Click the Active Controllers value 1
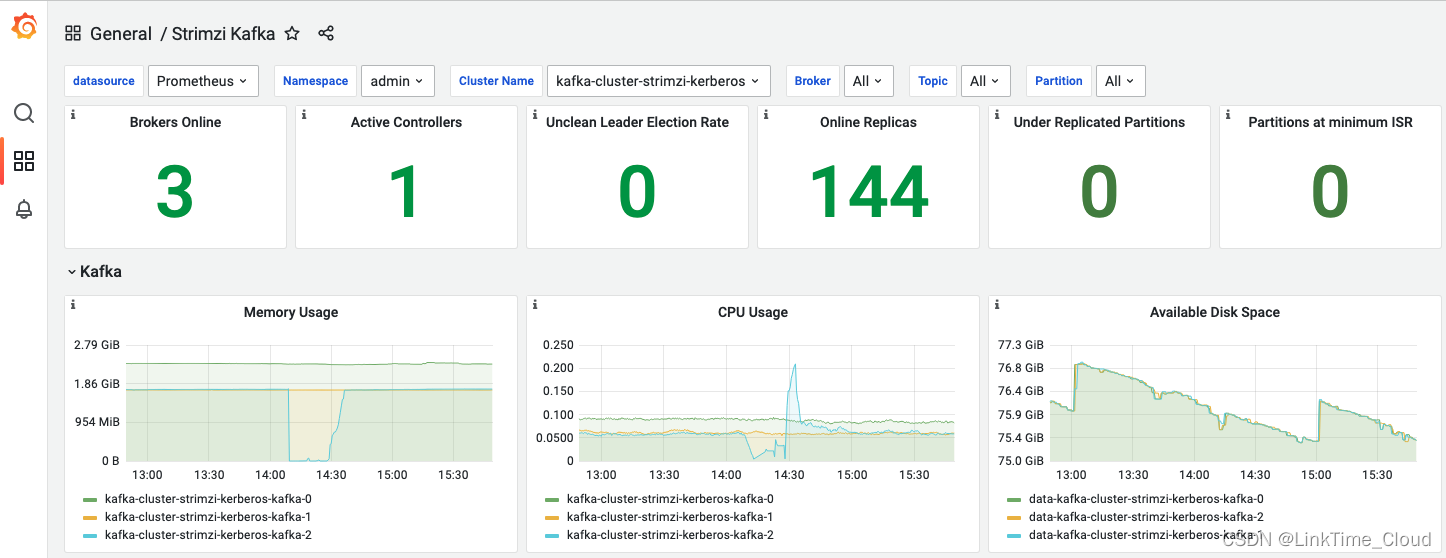The width and height of the screenshot is (1446, 558). (406, 192)
